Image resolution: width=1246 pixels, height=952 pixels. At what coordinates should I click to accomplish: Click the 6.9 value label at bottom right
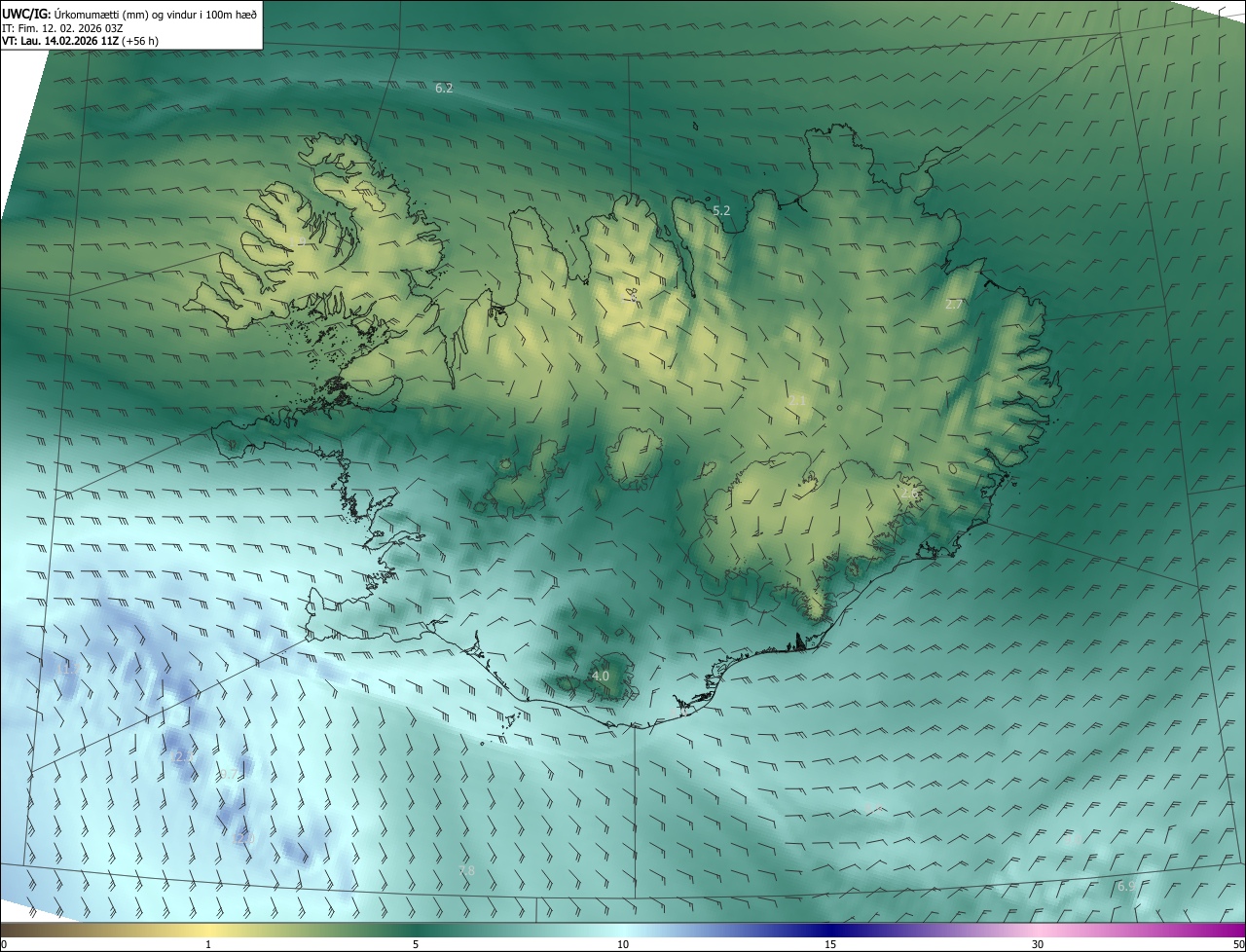[x=1125, y=886]
